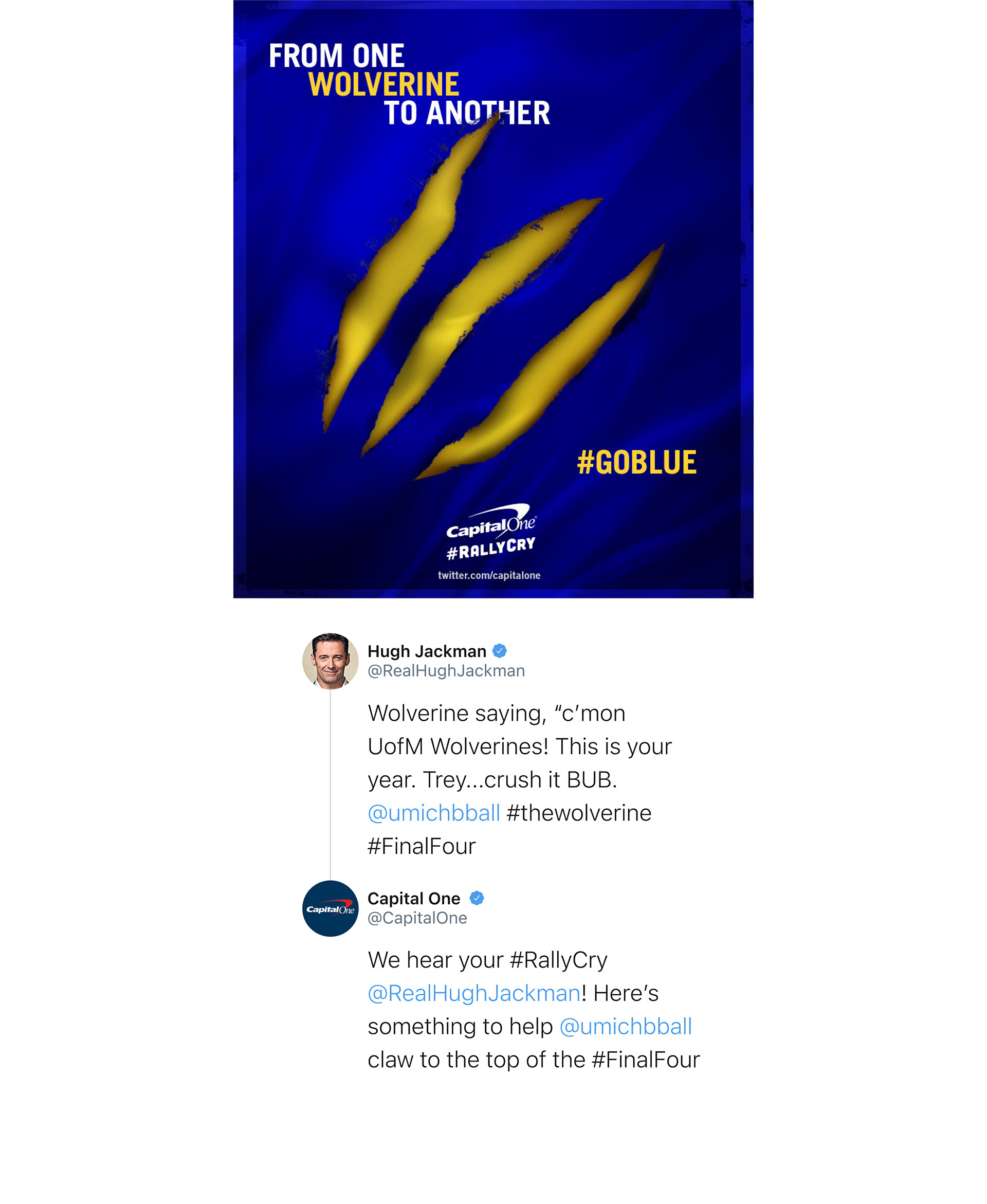Screen dimensions: 987x1204
Task: Open the Hugh Jackman display name
Action: [x=426, y=651]
